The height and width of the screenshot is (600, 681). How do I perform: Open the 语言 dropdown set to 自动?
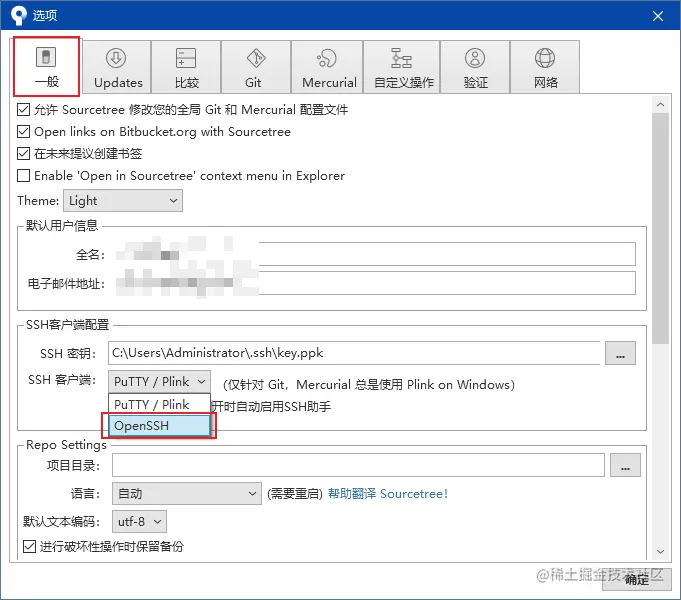coord(187,494)
